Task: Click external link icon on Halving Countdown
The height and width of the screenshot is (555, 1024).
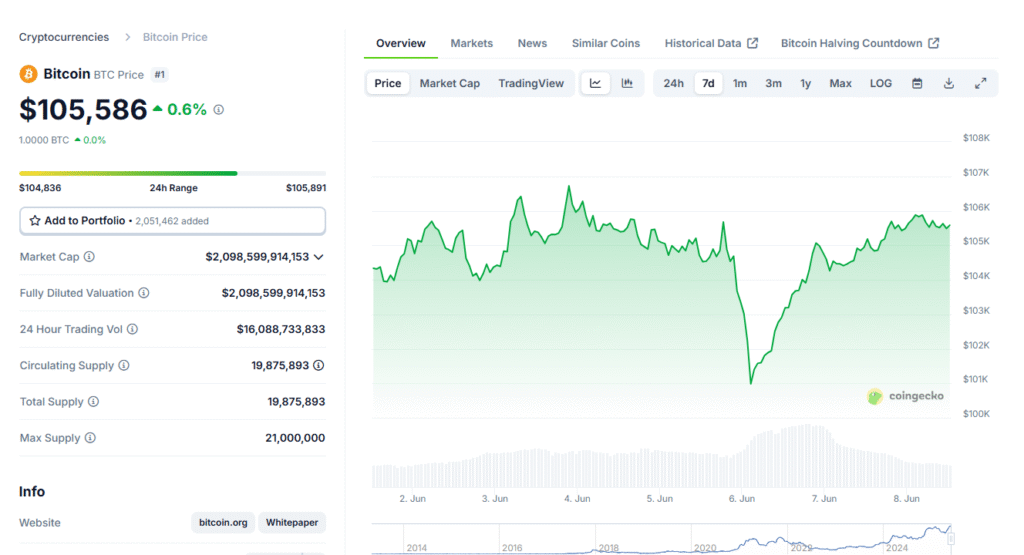Action: tap(934, 43)
